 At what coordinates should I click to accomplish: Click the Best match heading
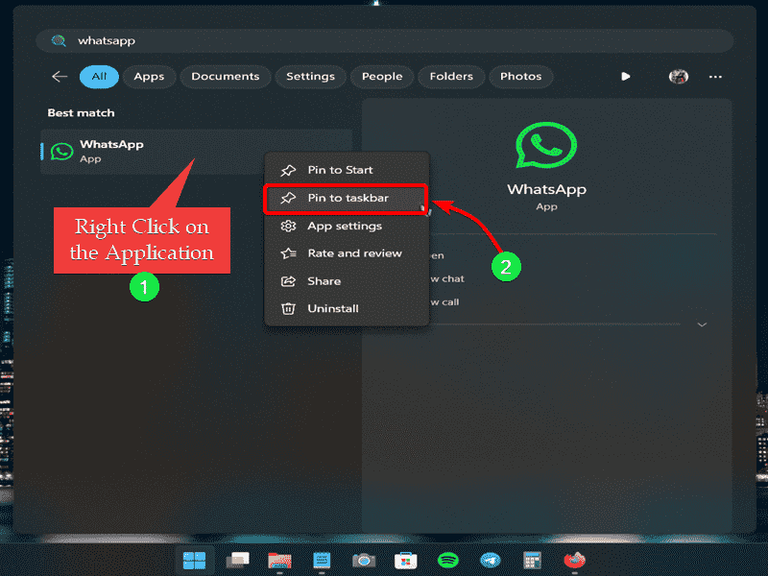tap(81, 113)
